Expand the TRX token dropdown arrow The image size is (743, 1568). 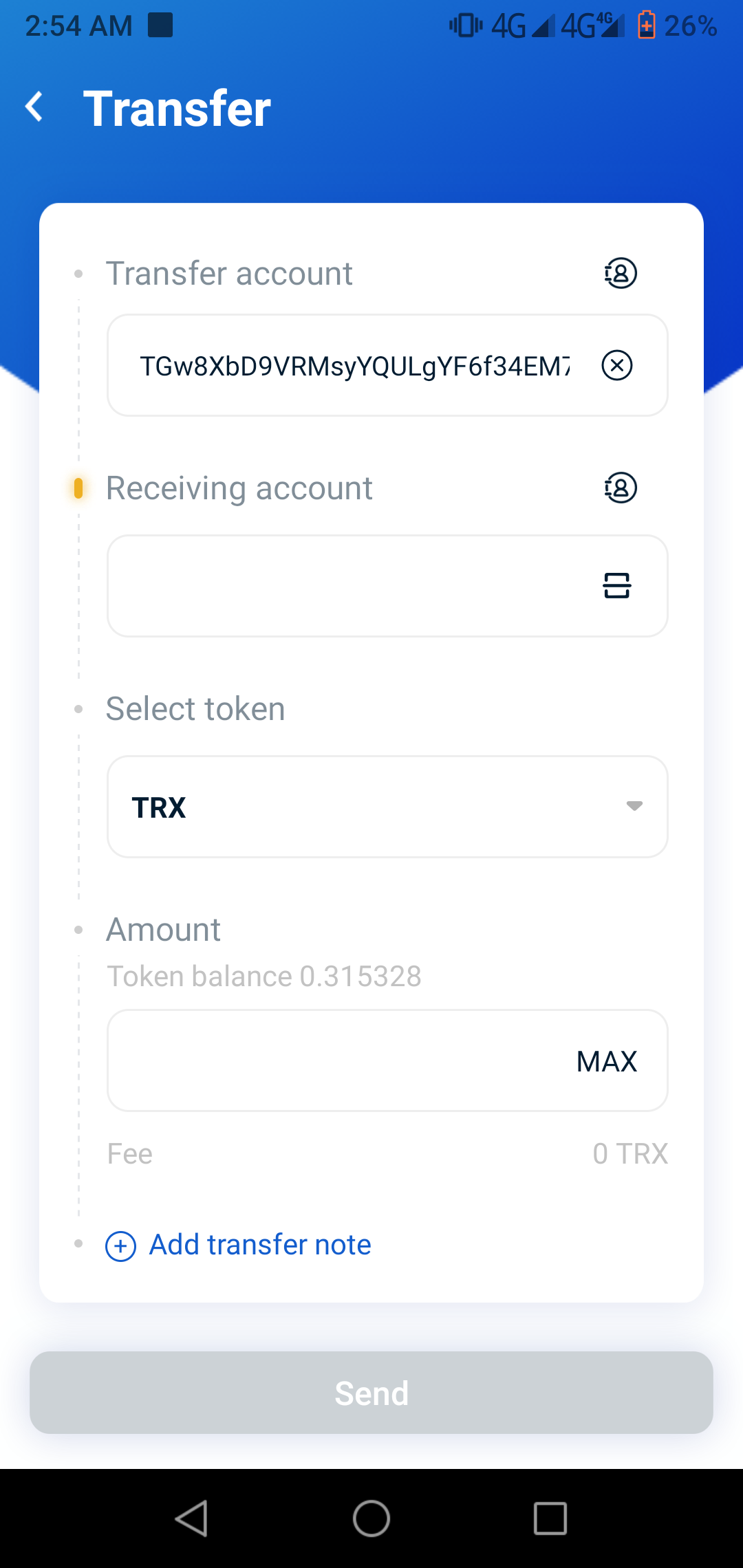point(634,806)
